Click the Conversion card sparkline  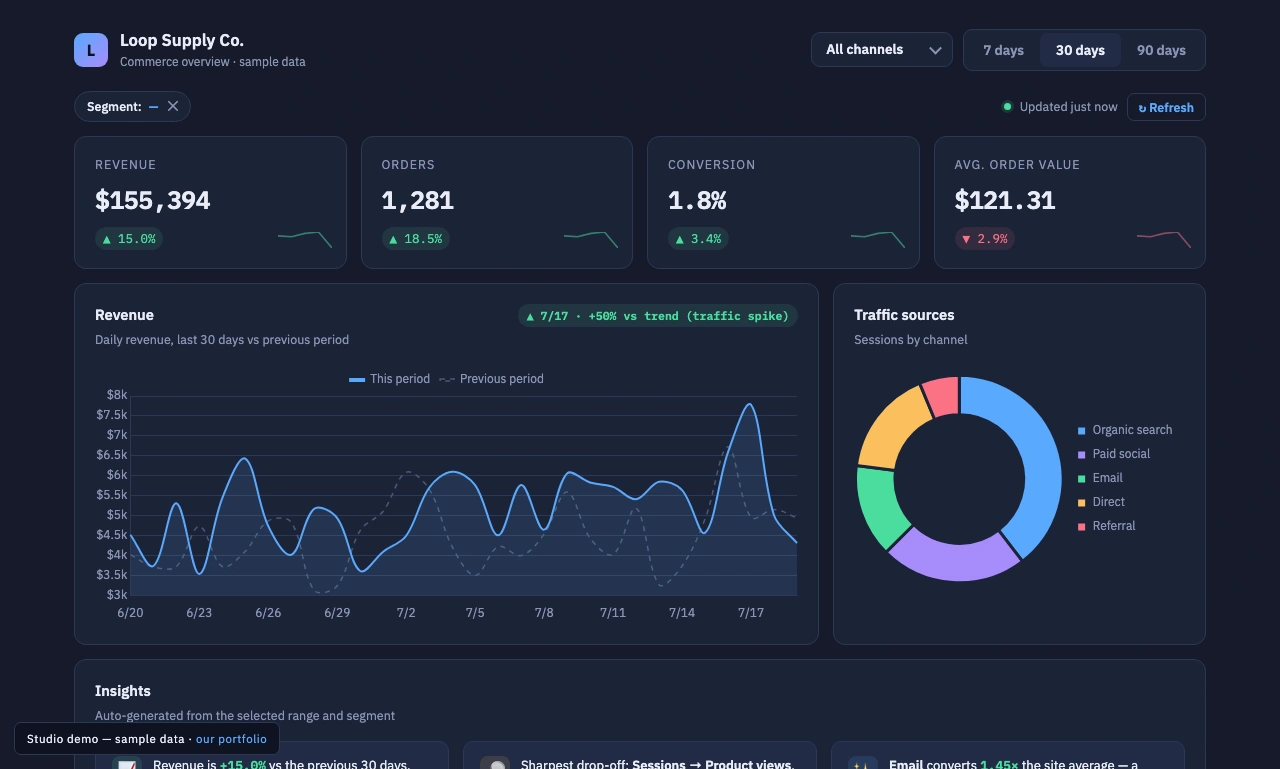[878, 239]
